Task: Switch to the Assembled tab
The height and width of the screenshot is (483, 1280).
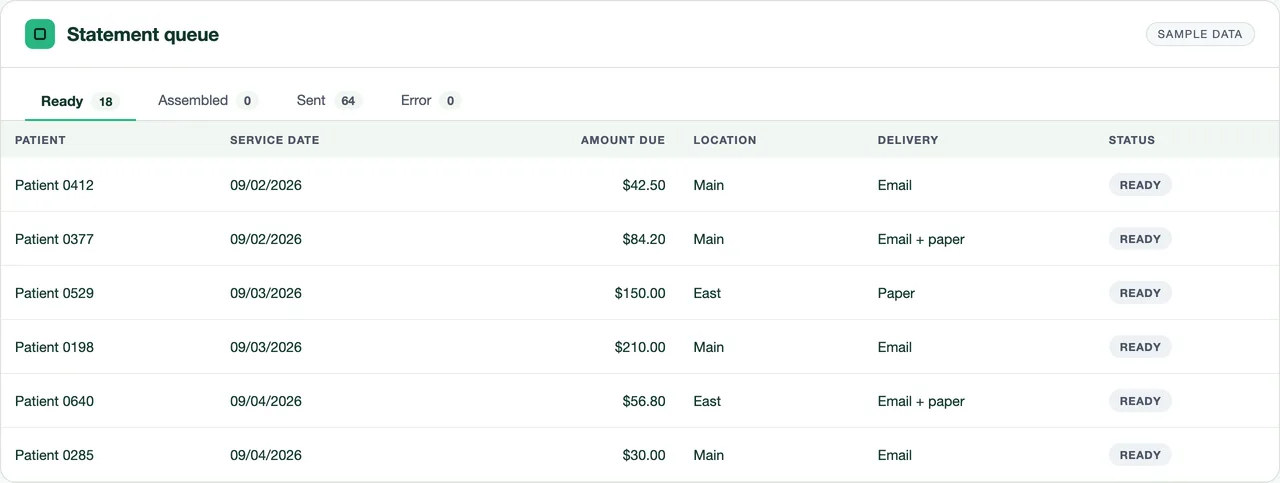Action: click(208, 101)
